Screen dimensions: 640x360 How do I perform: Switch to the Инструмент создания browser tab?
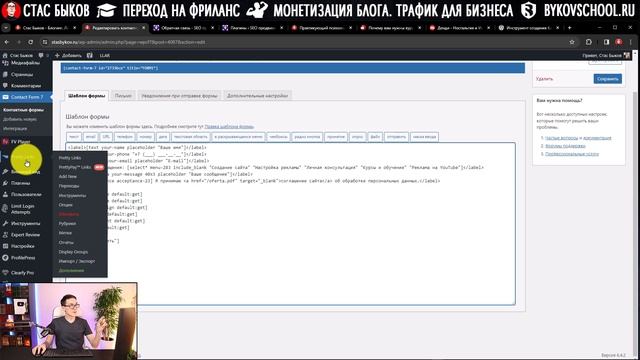click(x=529, y=28)
